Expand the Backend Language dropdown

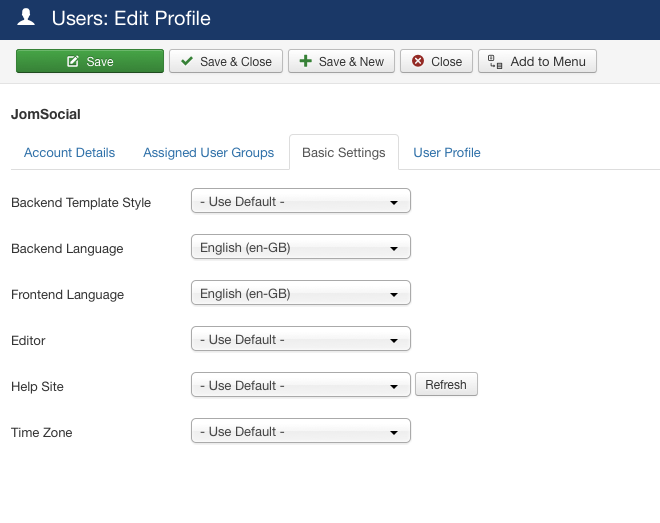pos(301,247)
